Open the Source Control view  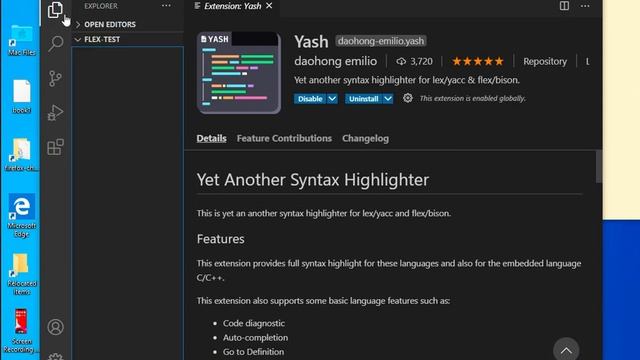55,78
